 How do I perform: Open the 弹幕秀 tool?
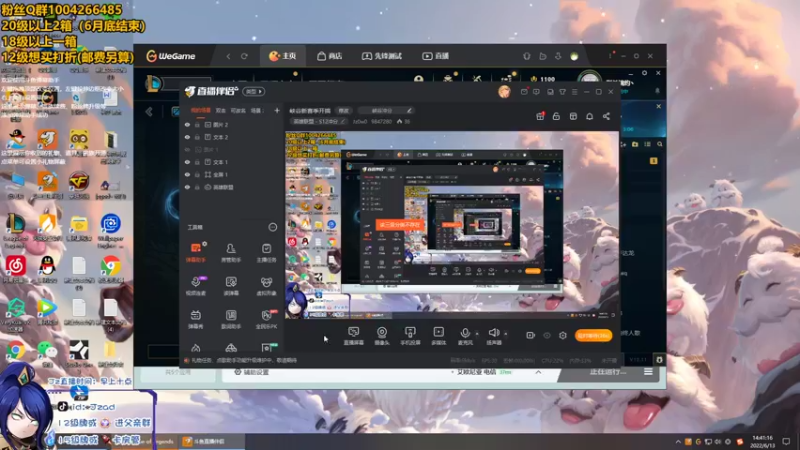coord(195,319)
